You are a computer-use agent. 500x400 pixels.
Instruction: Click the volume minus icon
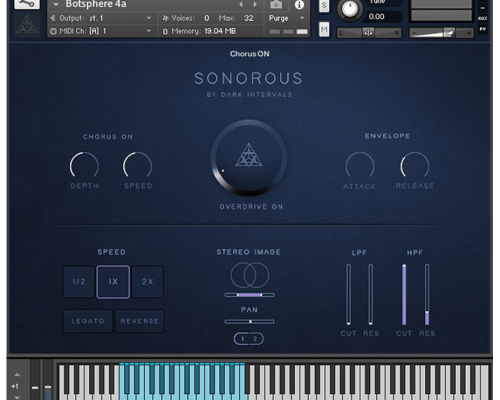[414, 33]
